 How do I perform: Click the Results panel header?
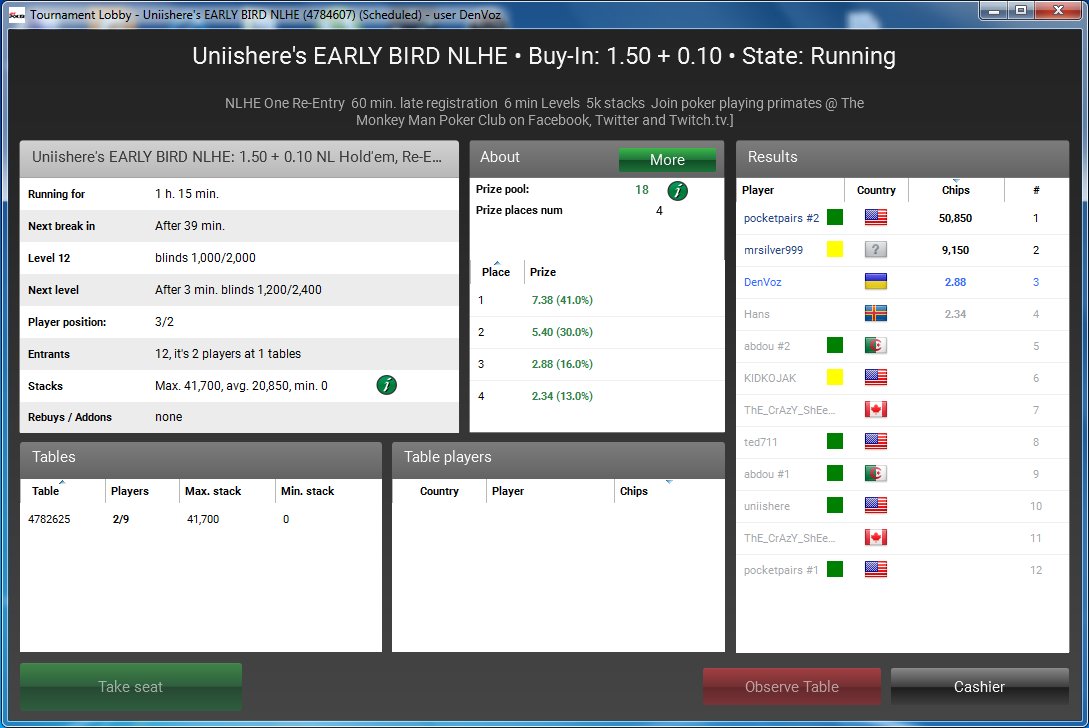[902, 157]
